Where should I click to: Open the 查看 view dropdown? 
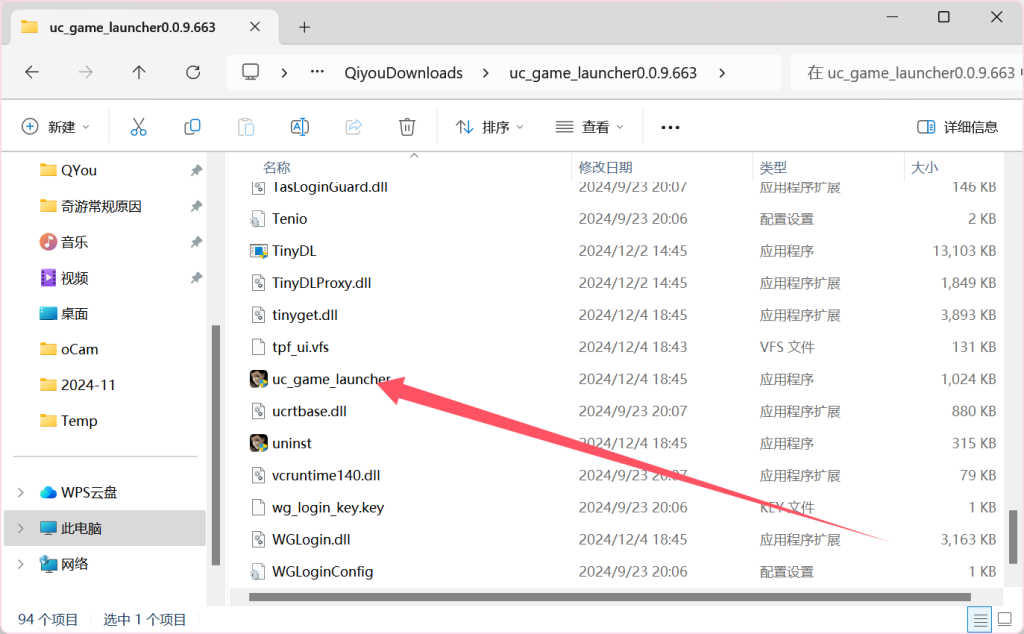(590, 127)
